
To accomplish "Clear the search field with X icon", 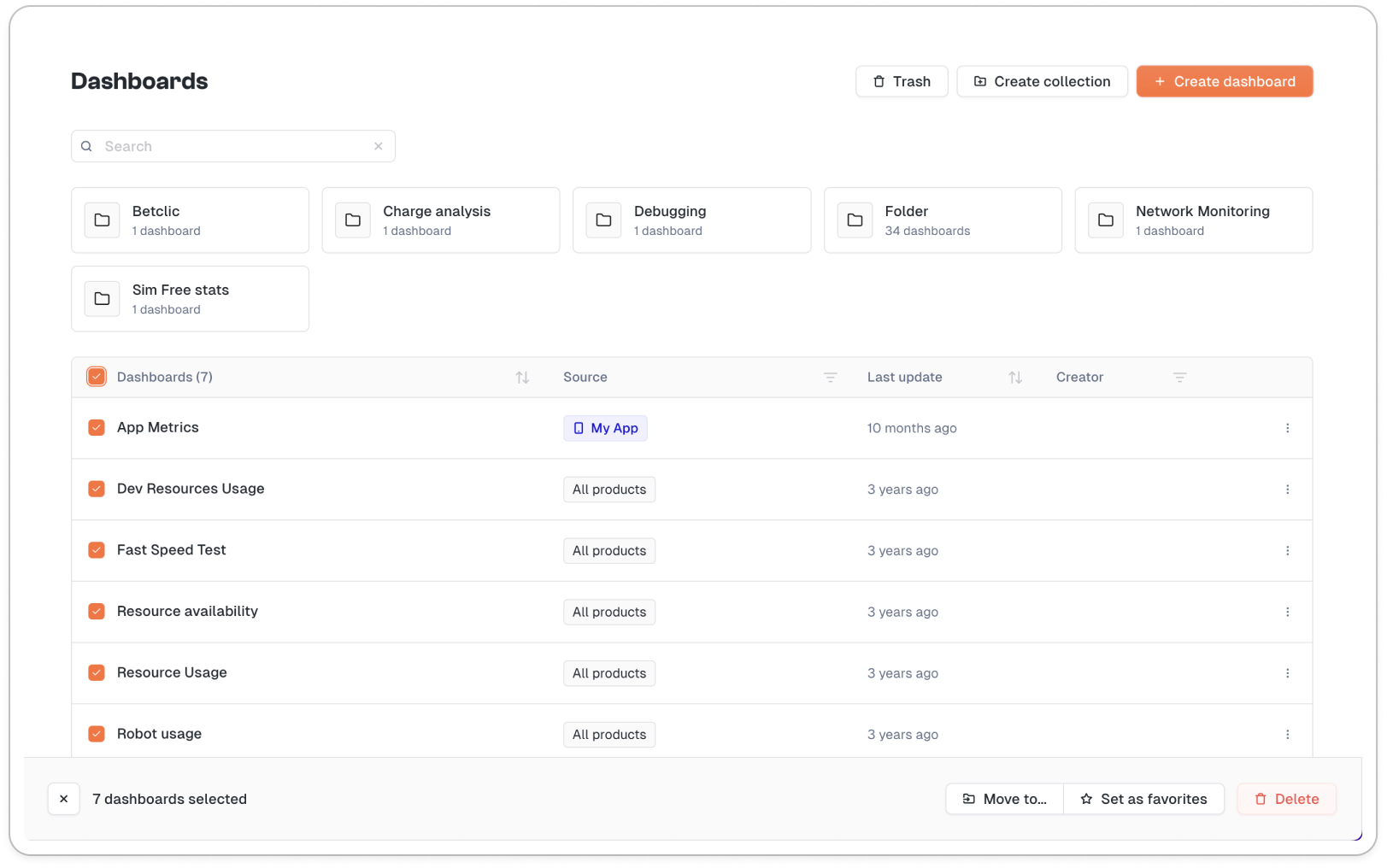I will 379,146.
